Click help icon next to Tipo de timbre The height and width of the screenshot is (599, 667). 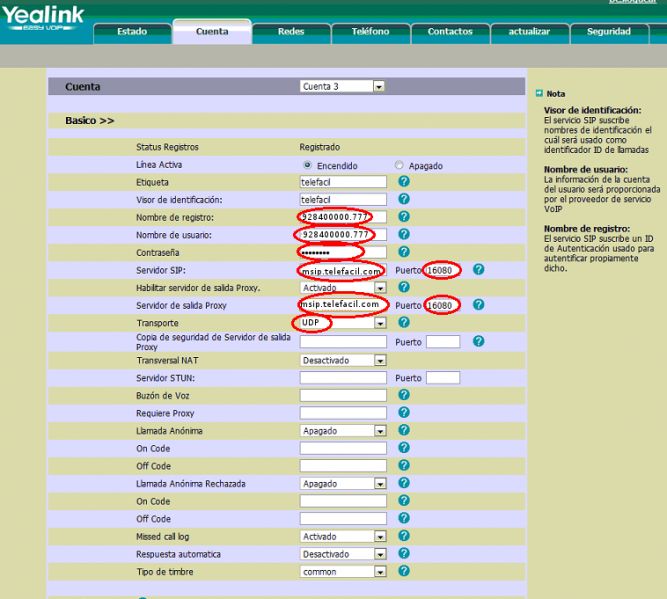404,571
